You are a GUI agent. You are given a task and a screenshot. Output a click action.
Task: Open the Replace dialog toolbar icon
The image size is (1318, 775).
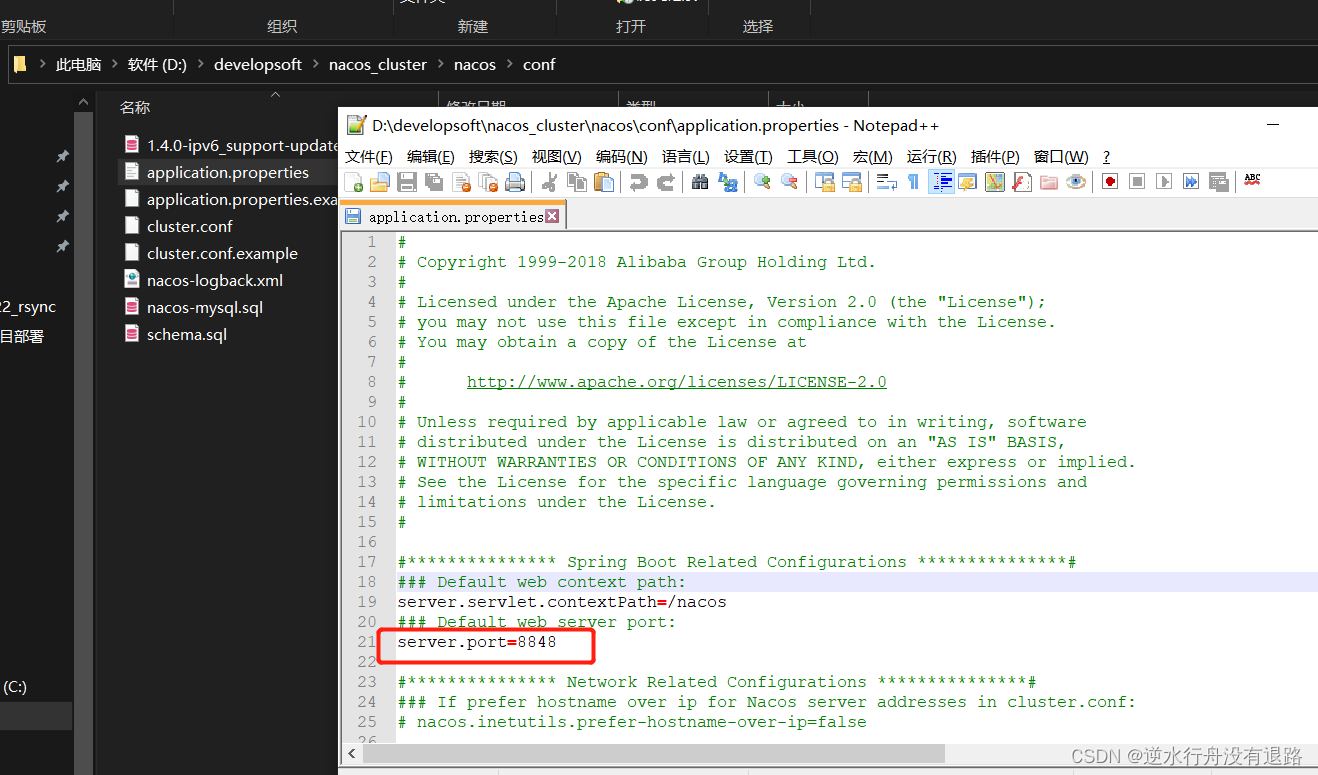pos(728,182)
